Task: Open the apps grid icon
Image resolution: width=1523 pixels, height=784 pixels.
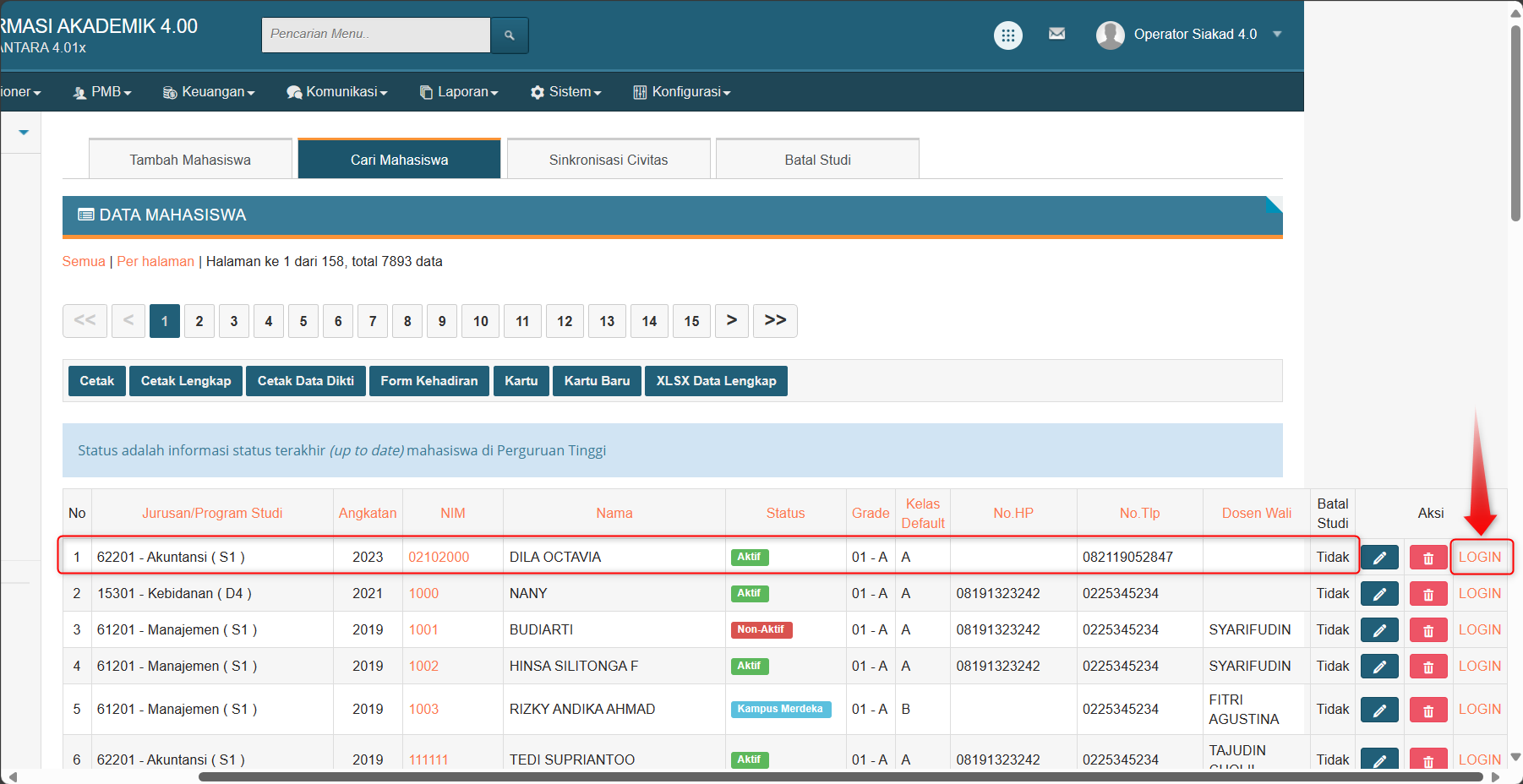Action: (x=1007, y=35)
